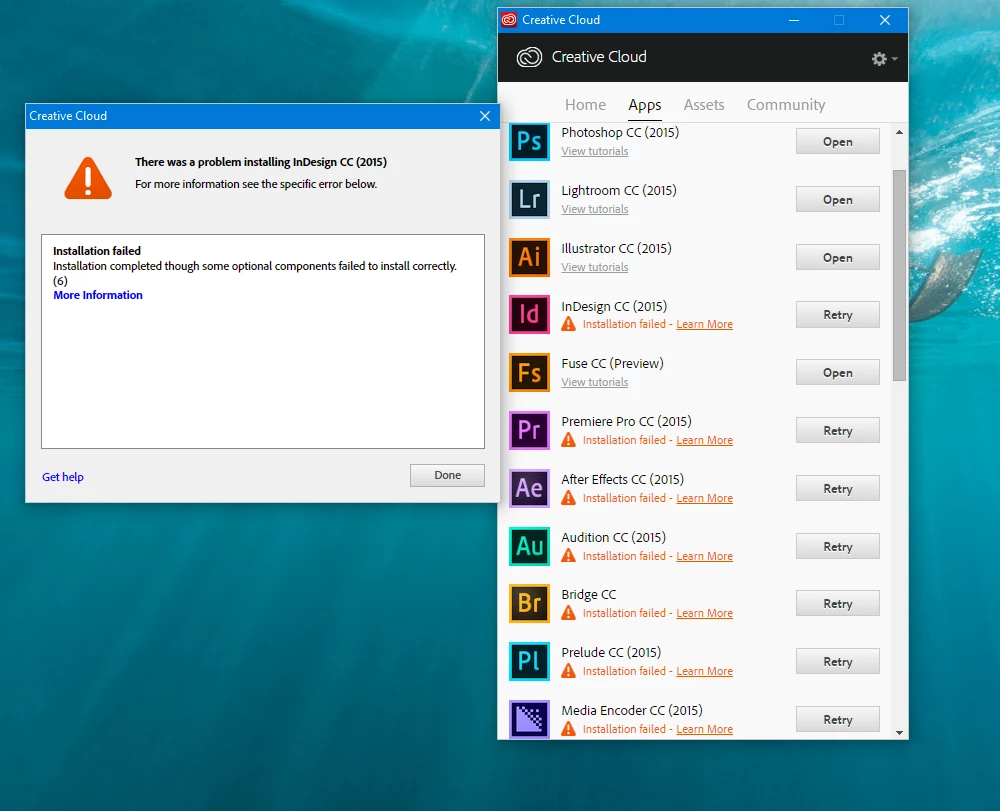Click the 'Photoshop CC (2015)' app name
The height and width of the screenshot is (811, 1000).
coord(620,133)
